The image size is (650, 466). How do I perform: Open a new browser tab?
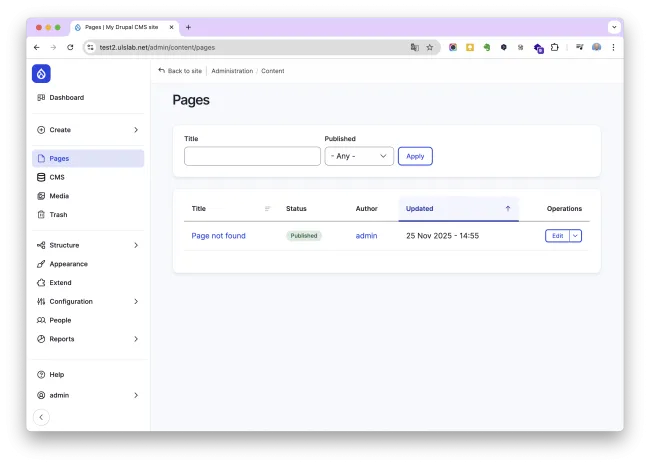coord(188,27)
